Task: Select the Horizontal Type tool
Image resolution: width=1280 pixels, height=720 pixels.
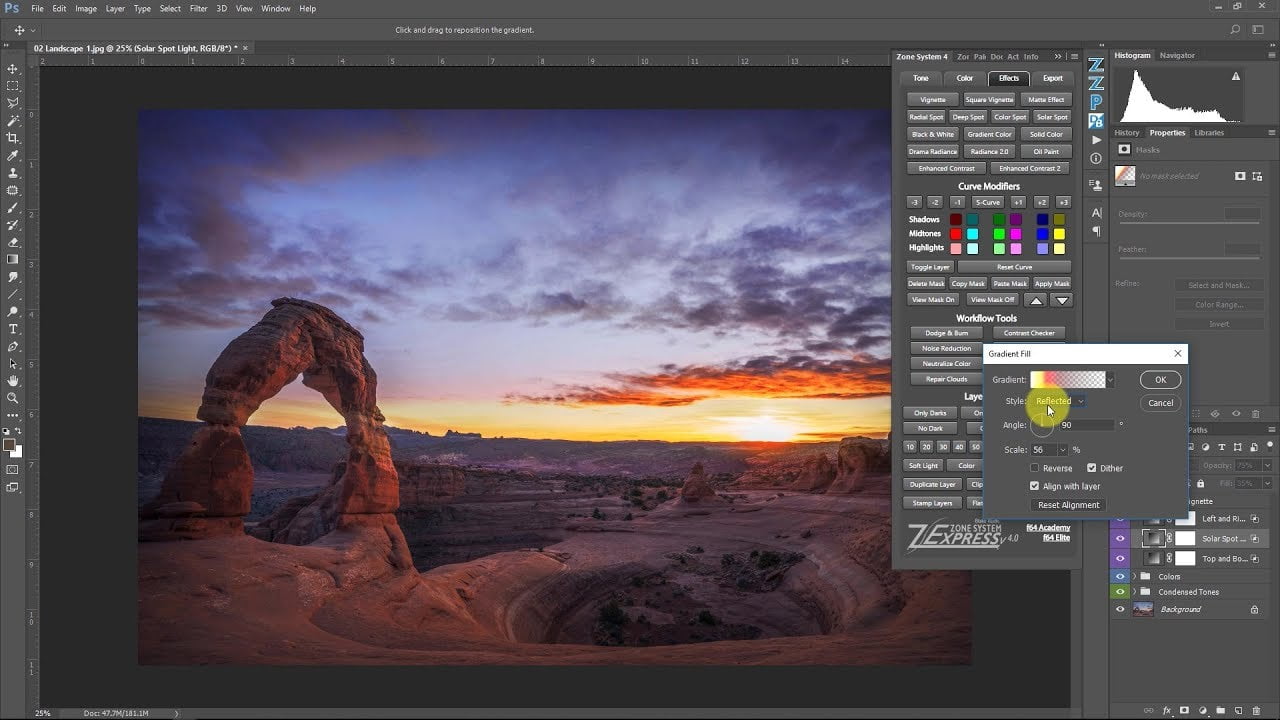Action: 13,329
